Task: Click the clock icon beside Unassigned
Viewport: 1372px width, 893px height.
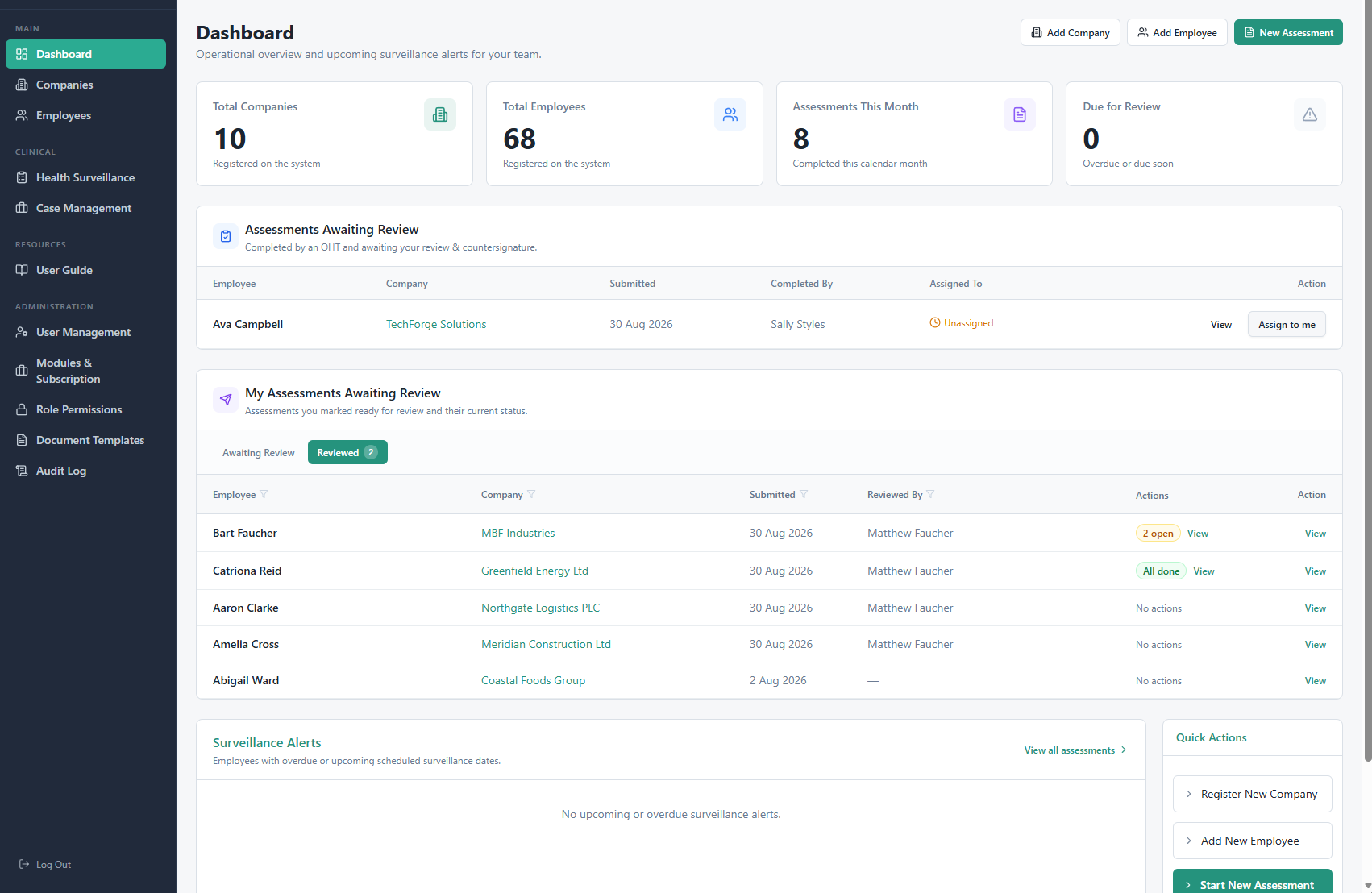Action: (935, 322)
